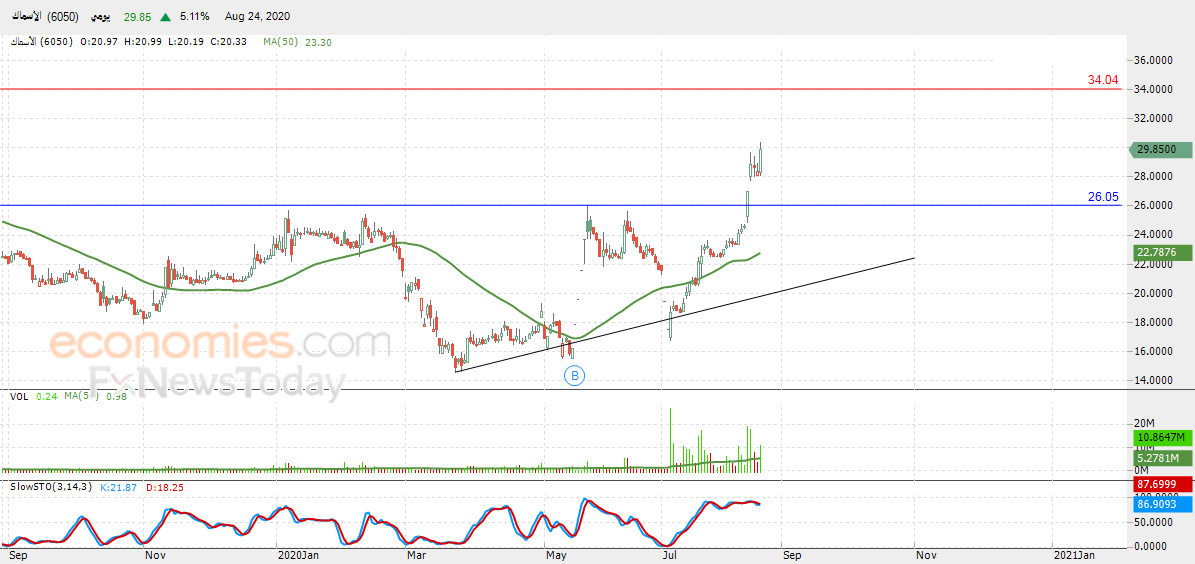
Task: Click the MA(50) indicator label
Action: [280, 43]
